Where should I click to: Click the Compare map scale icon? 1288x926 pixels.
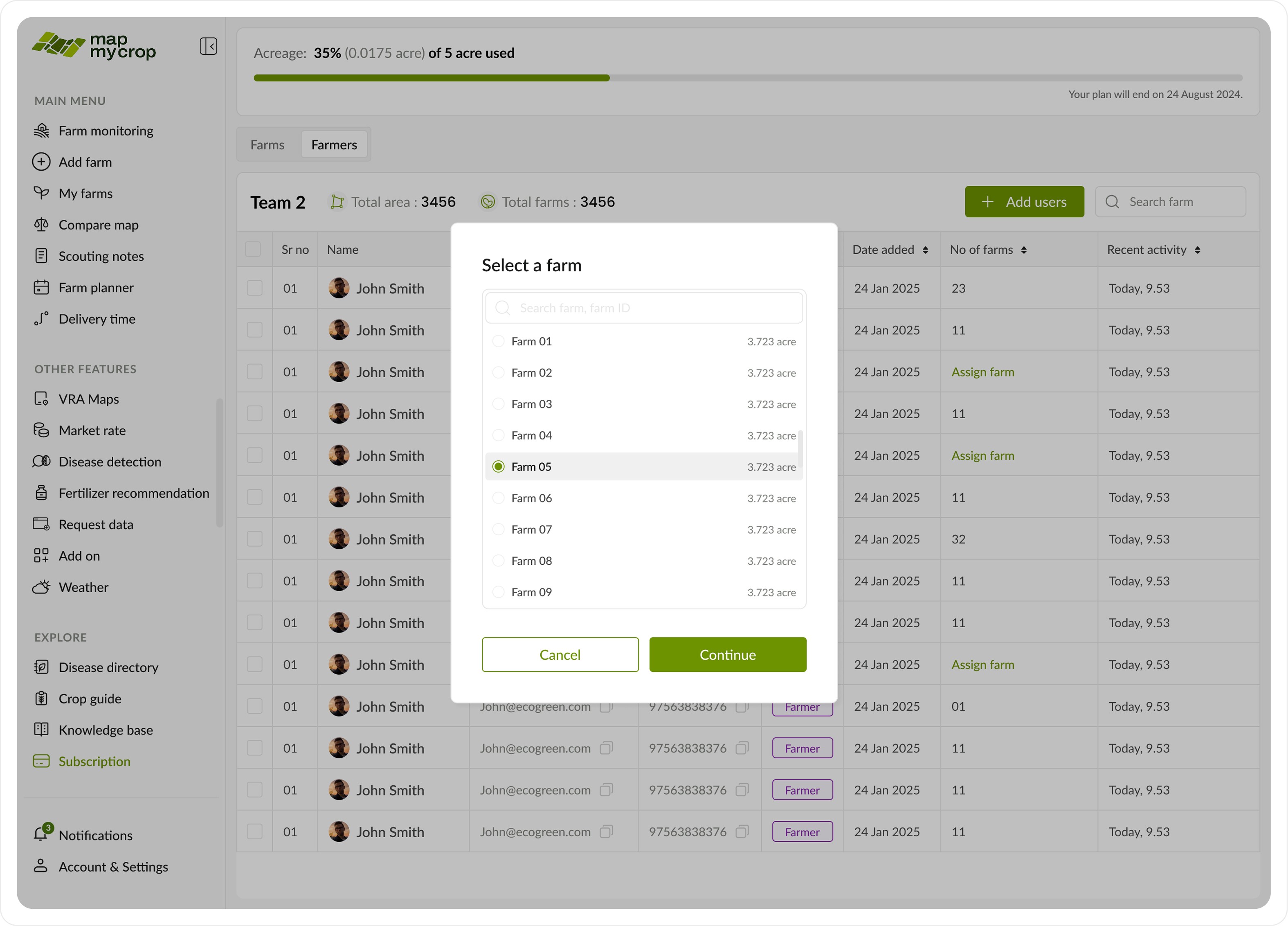[x=41, y=225]
